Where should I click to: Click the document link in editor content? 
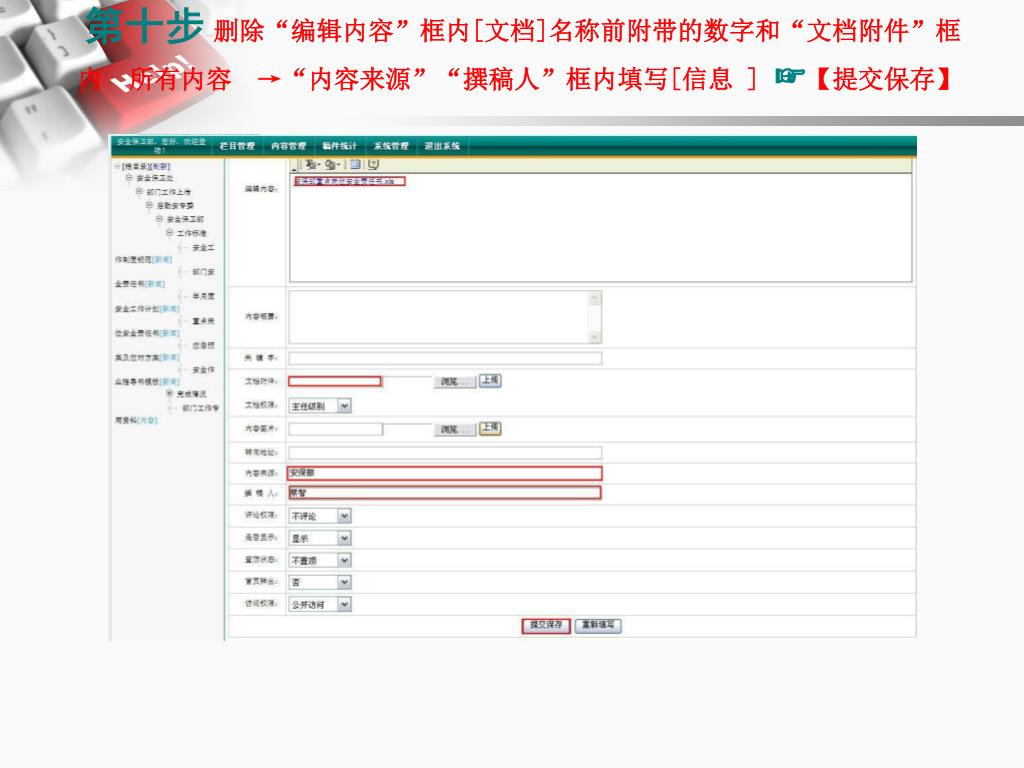344,182
